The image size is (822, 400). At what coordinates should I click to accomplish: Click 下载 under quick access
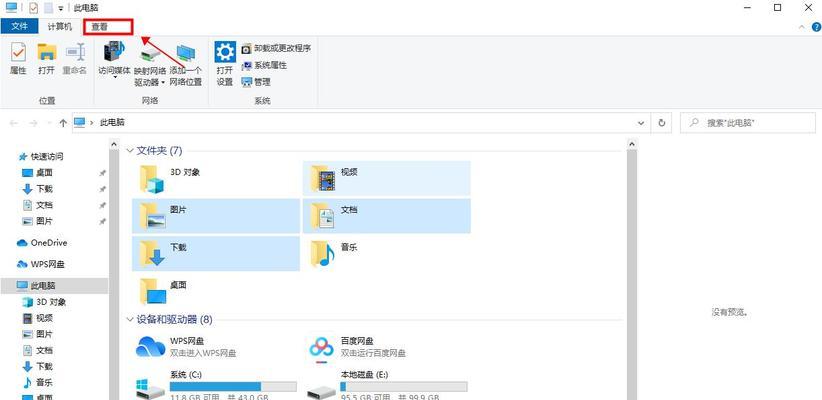[45, 189]
